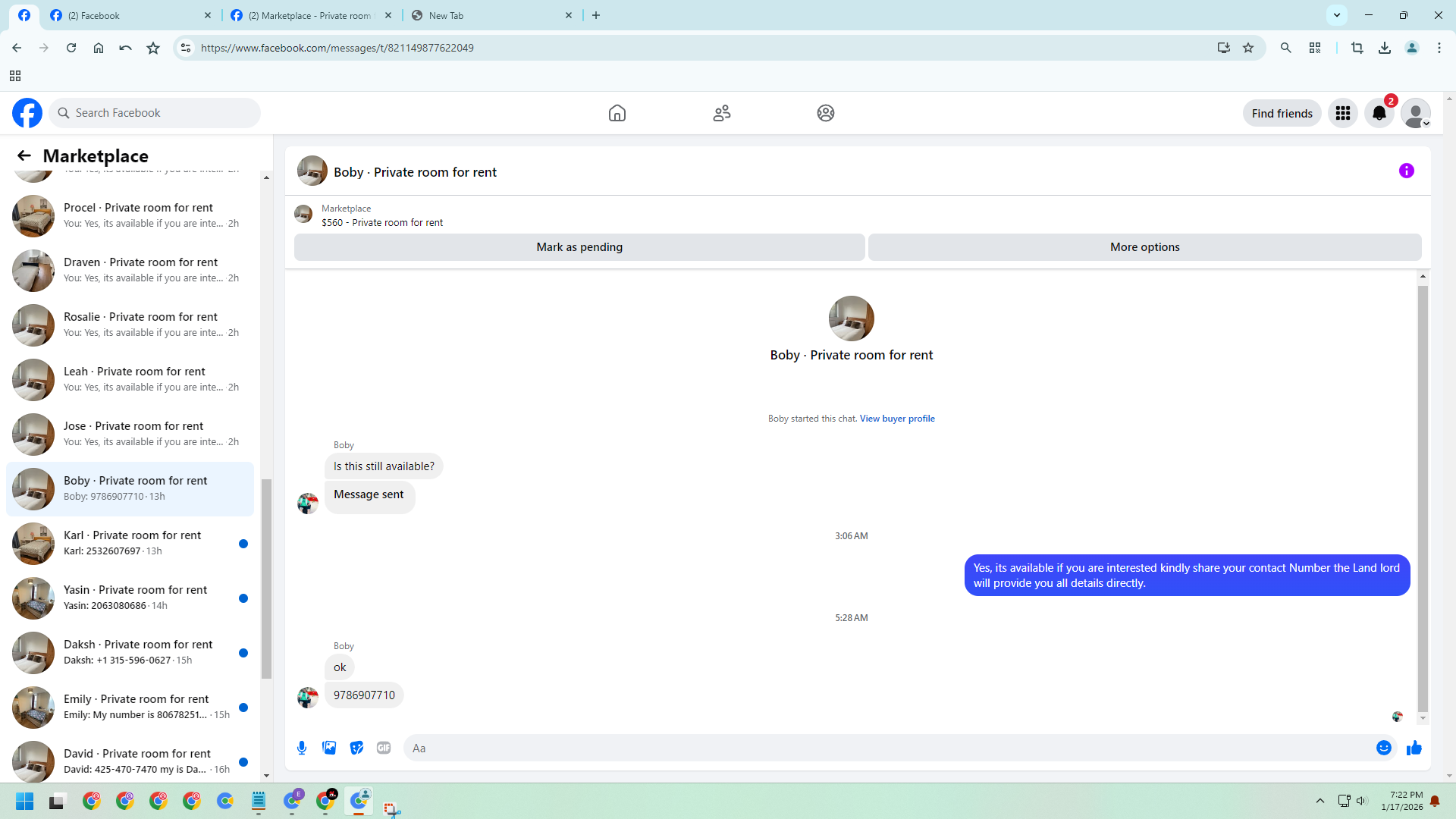Open the GIF picker icon
Screen dimensions: 1456x819
click(x=384, y=748)
